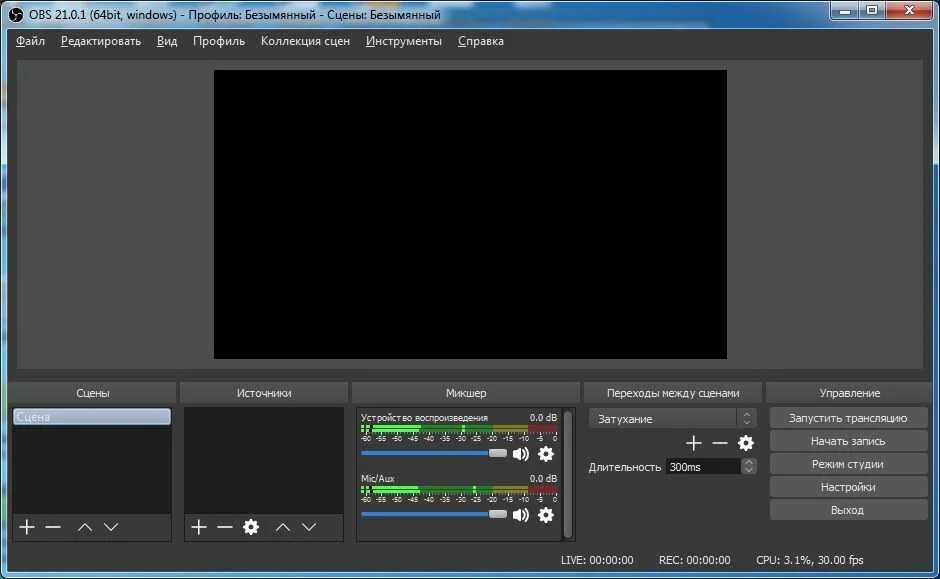Close the OBS window
This screenshot has height=579, width=940.
[x=909, y=10]
